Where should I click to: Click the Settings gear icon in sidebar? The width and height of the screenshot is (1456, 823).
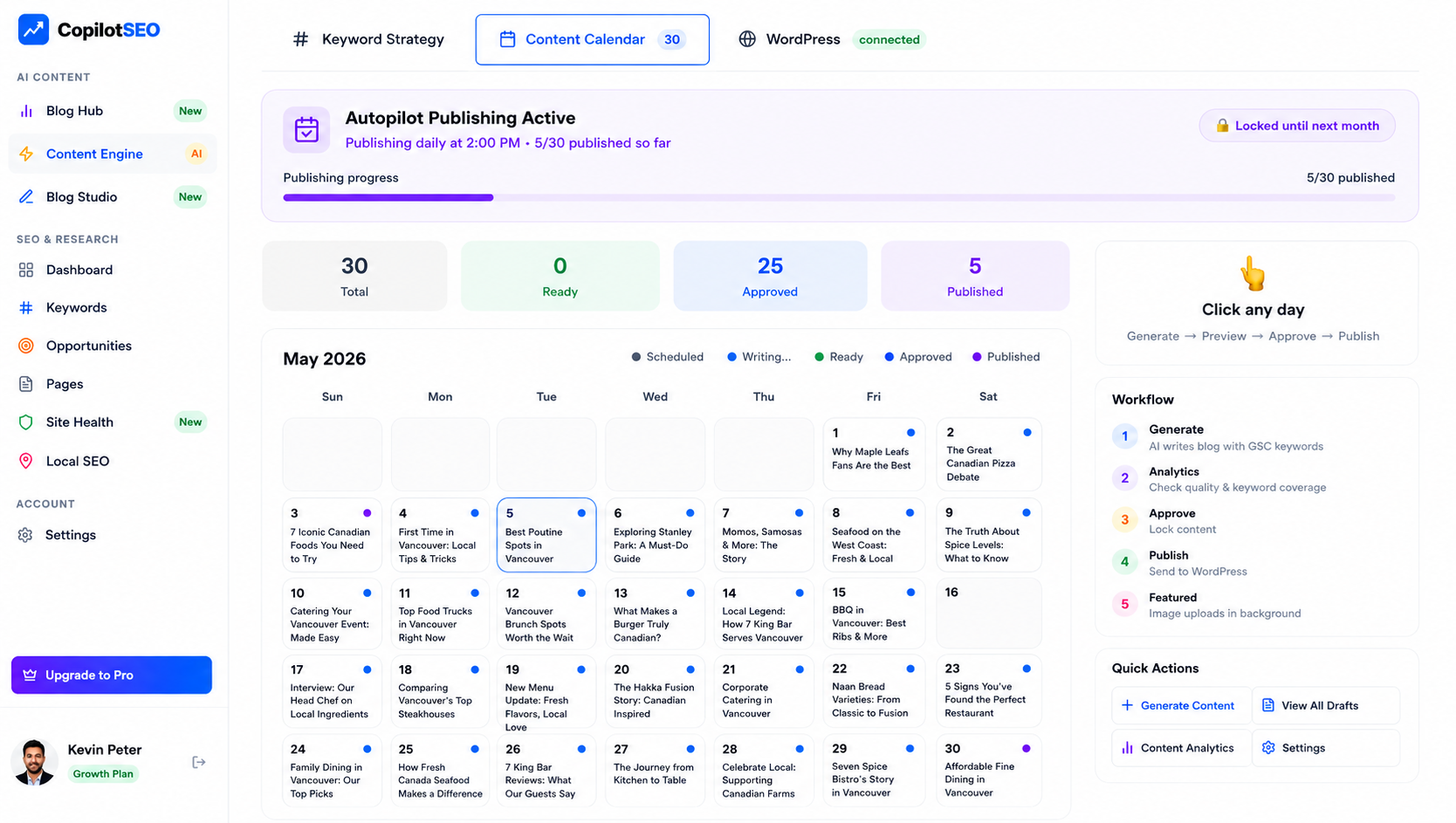point(25,535)
